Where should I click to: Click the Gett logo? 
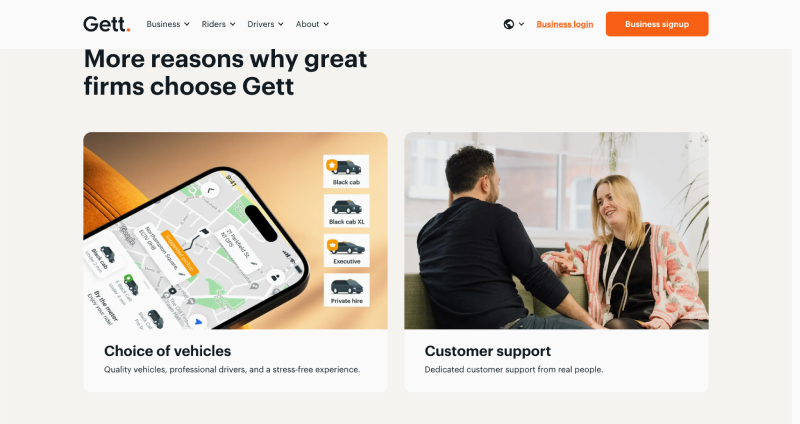(x=107, y=24)
